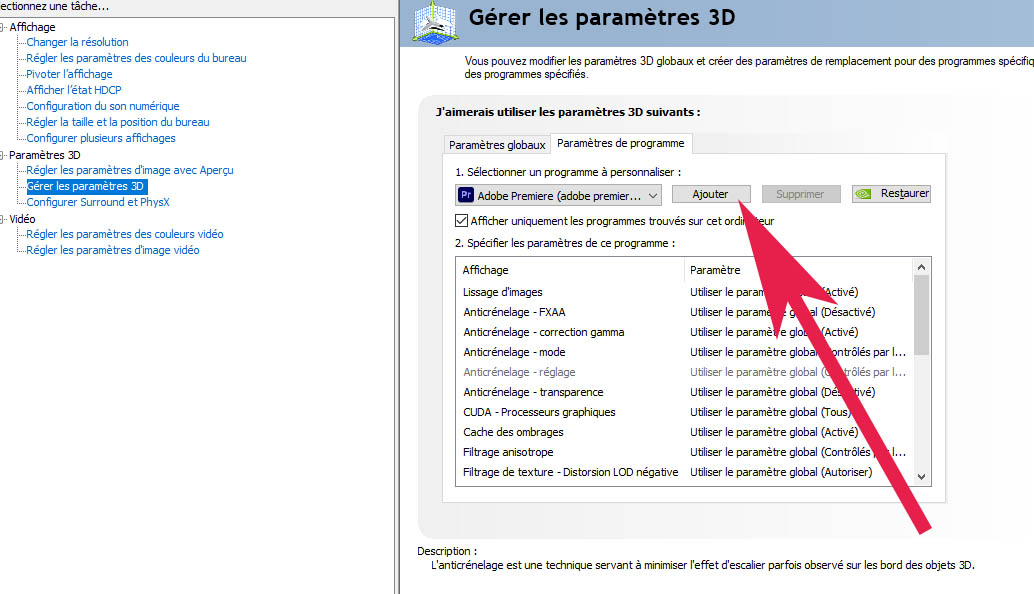Click Cache des ombrages parameter value

point(774,432)
